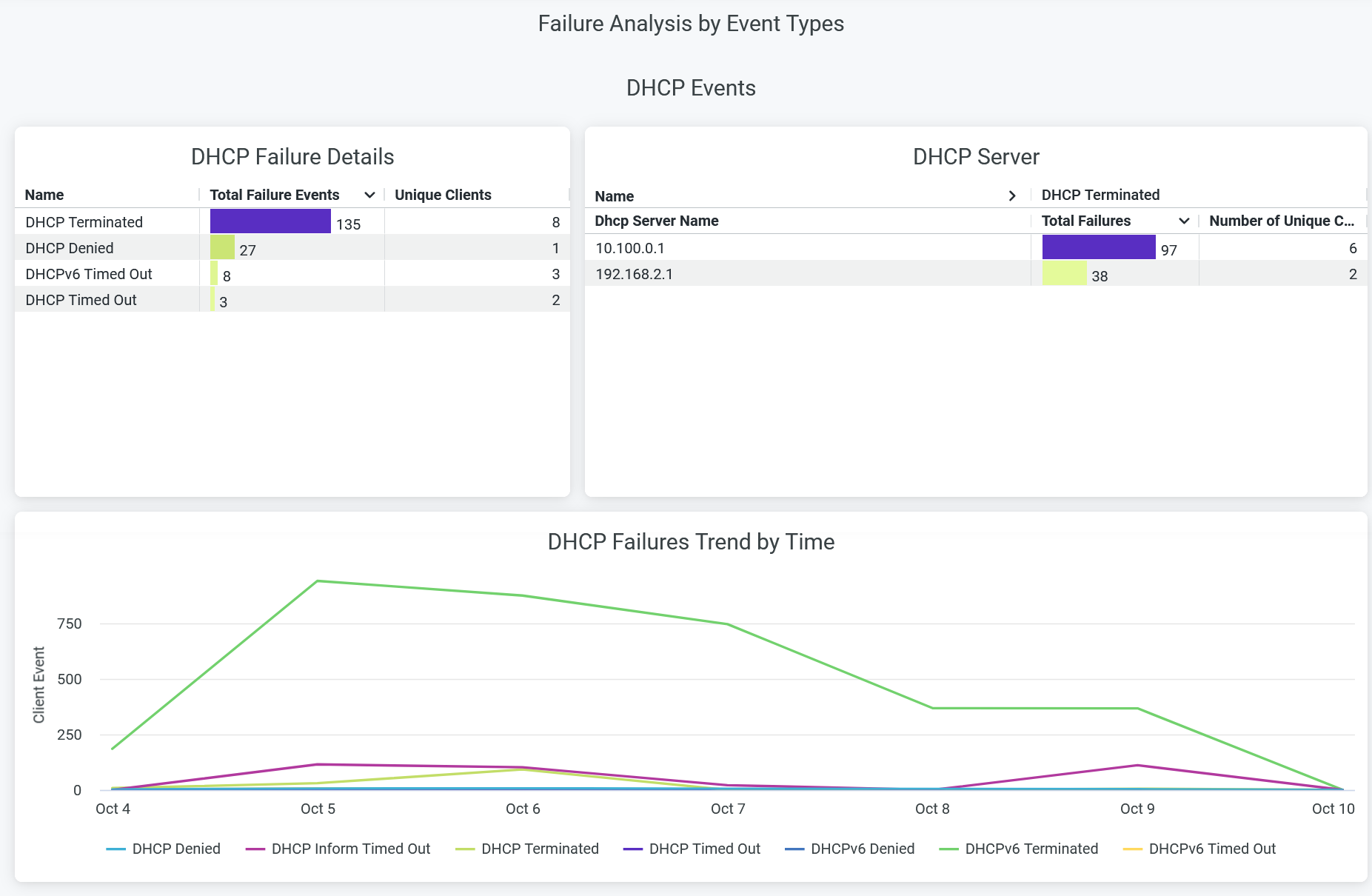Select the DHCP Terminated table row
Screen dimensions: 1372x896
click(84, 222)
